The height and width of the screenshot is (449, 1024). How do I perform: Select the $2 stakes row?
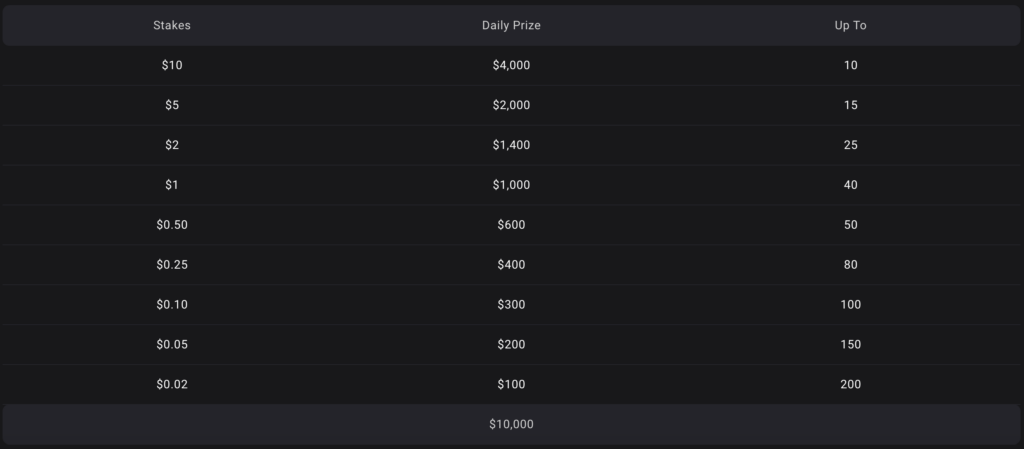point(511,145)
